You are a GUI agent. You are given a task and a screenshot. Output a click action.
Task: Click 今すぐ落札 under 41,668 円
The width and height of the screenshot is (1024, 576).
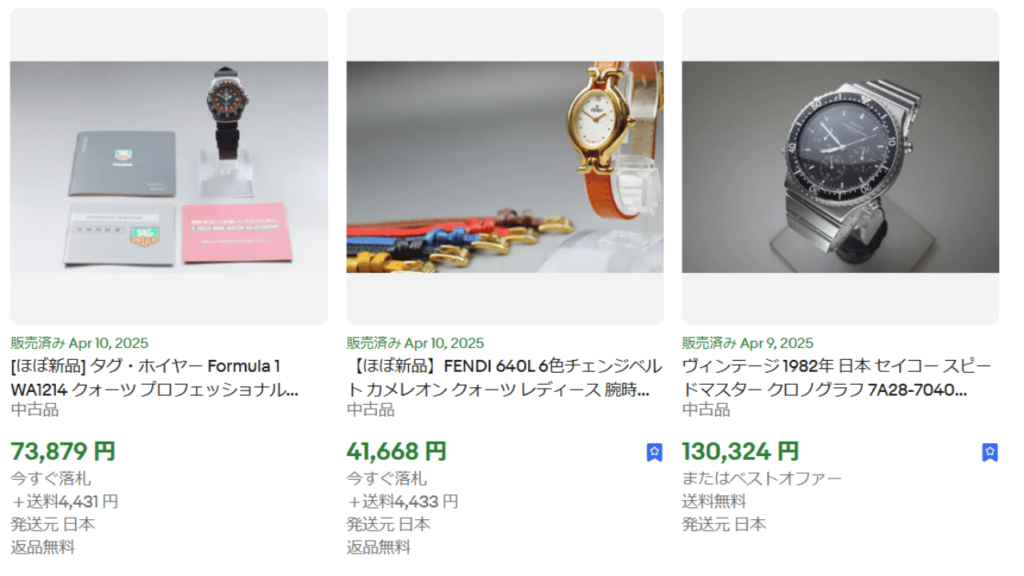pos(387,479)
